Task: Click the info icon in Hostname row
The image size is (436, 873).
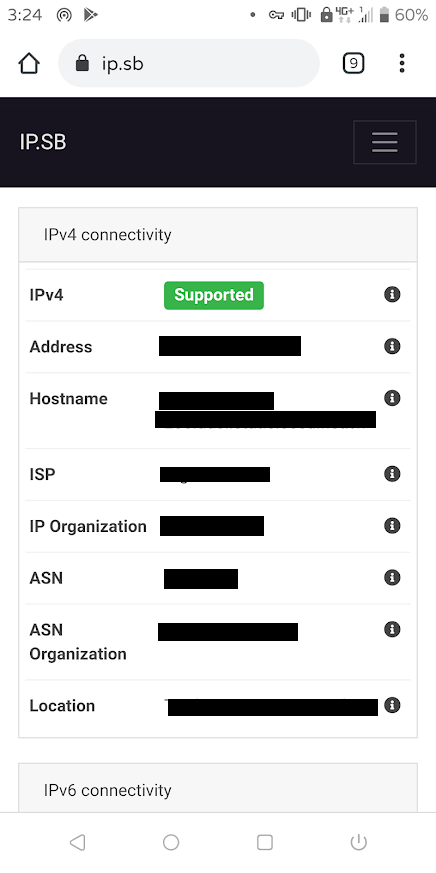Action: (392, 398)
